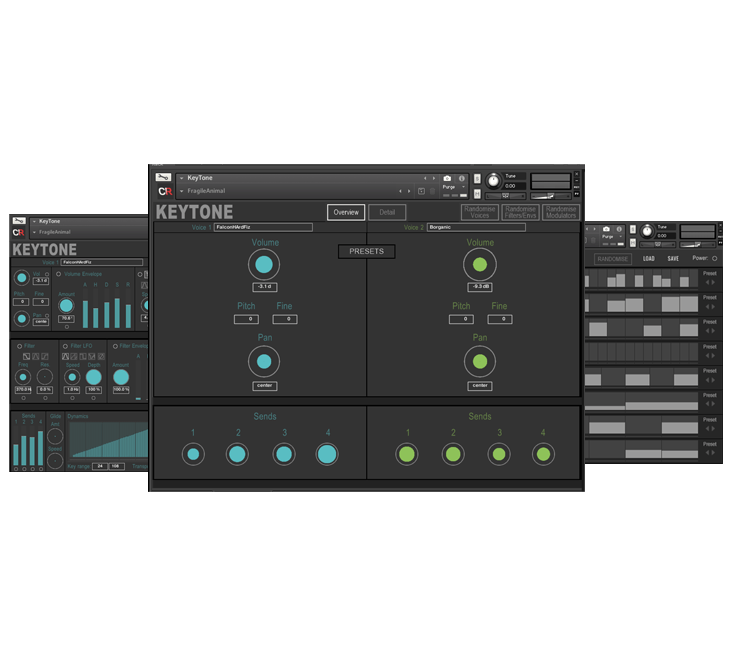Expand the FragileAnimal preset dropdown arrow
Viewport: 730px width, 655px height.
(182, 191)
